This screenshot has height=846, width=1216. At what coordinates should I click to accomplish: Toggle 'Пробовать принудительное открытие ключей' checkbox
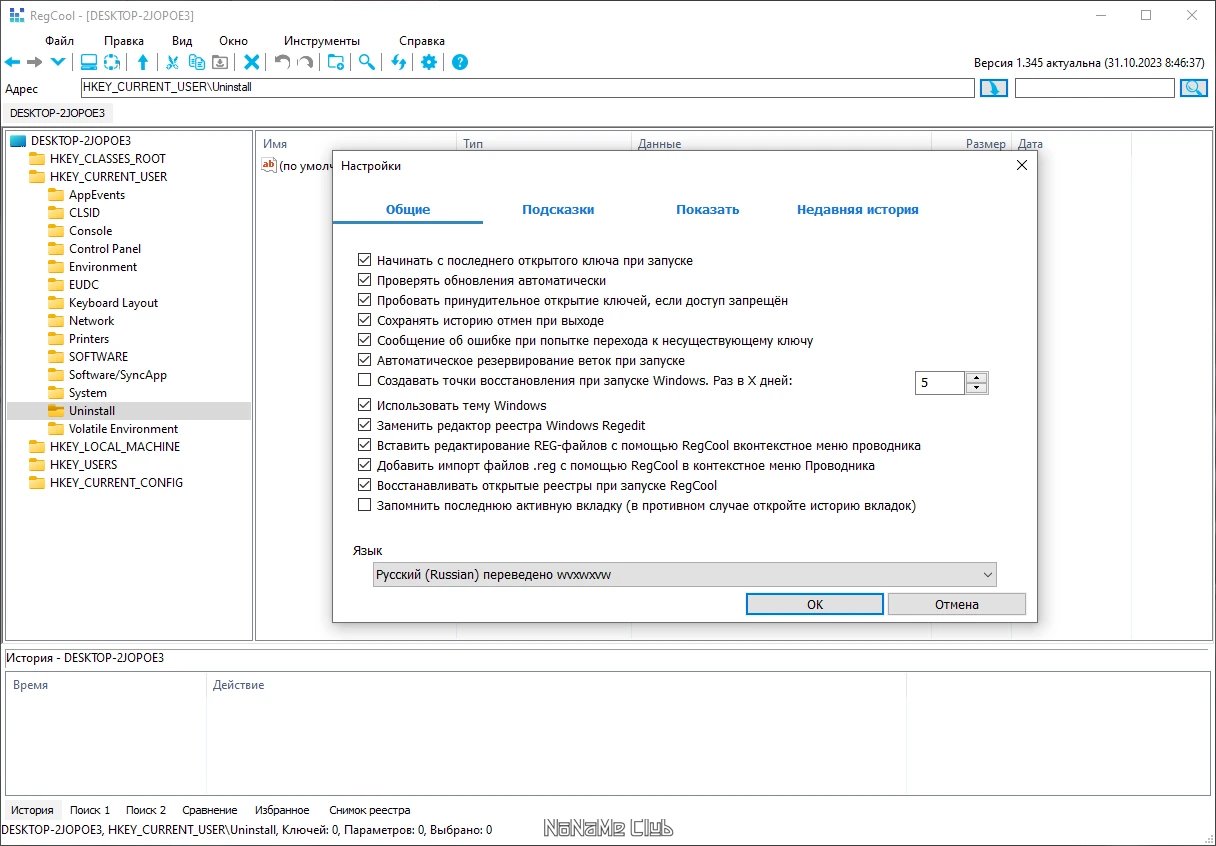[364, 300]
